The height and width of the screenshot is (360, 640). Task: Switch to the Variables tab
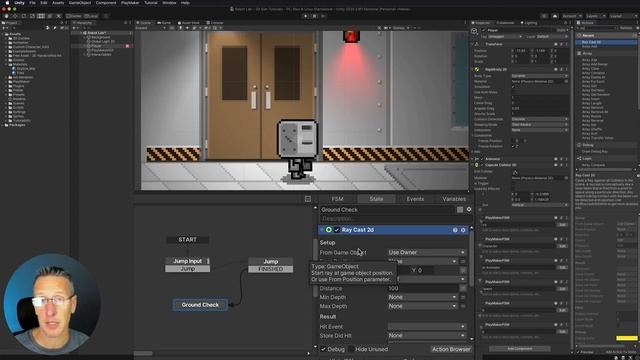454,199
